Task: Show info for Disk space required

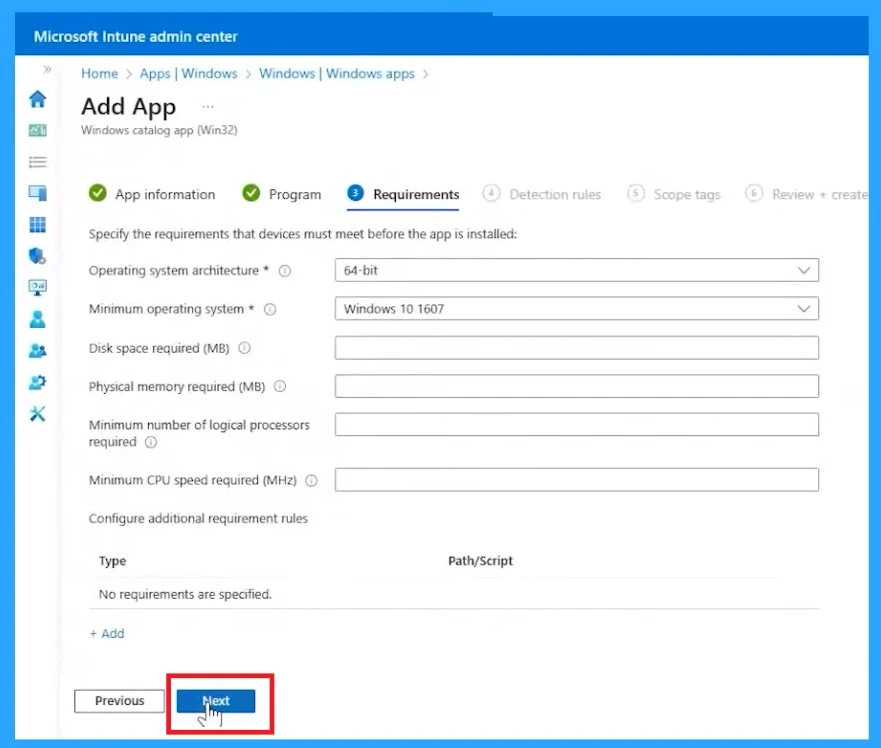Action: (x=244, y=348)
